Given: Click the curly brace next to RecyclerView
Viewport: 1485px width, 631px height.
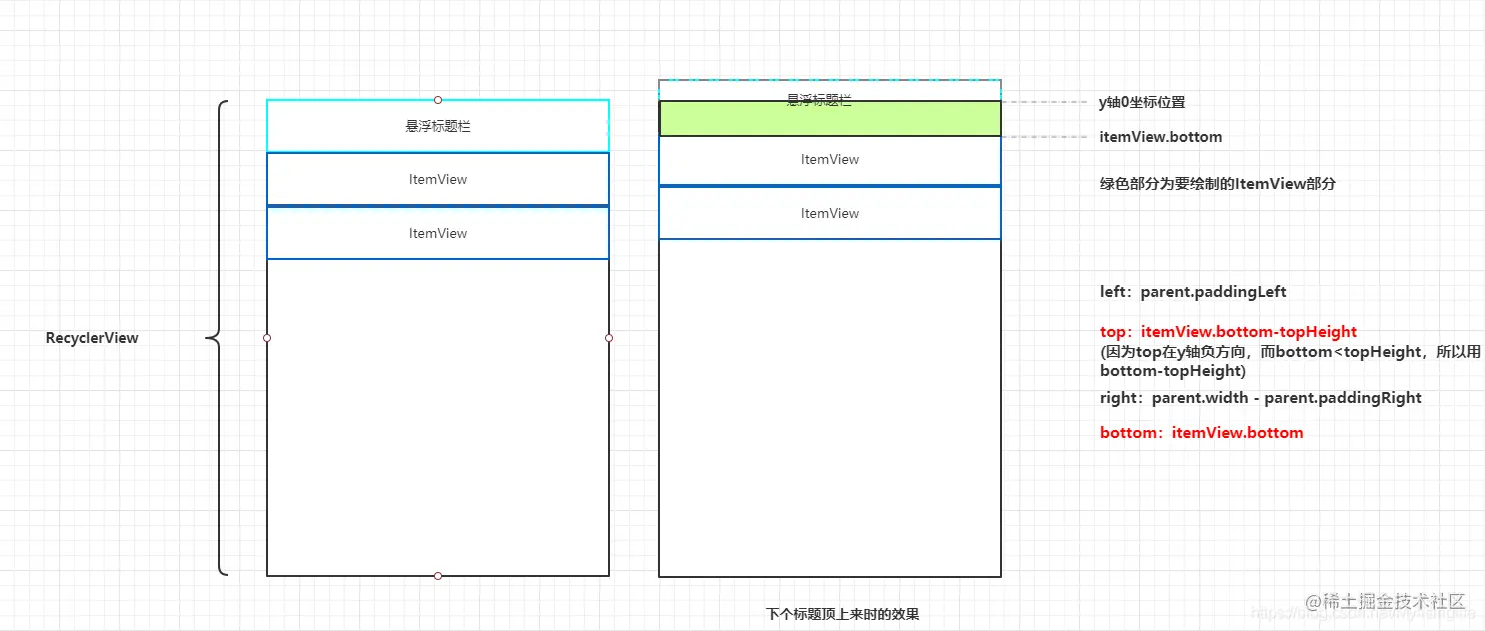Looking at the screenshot, I should click(x=217, y=338).
